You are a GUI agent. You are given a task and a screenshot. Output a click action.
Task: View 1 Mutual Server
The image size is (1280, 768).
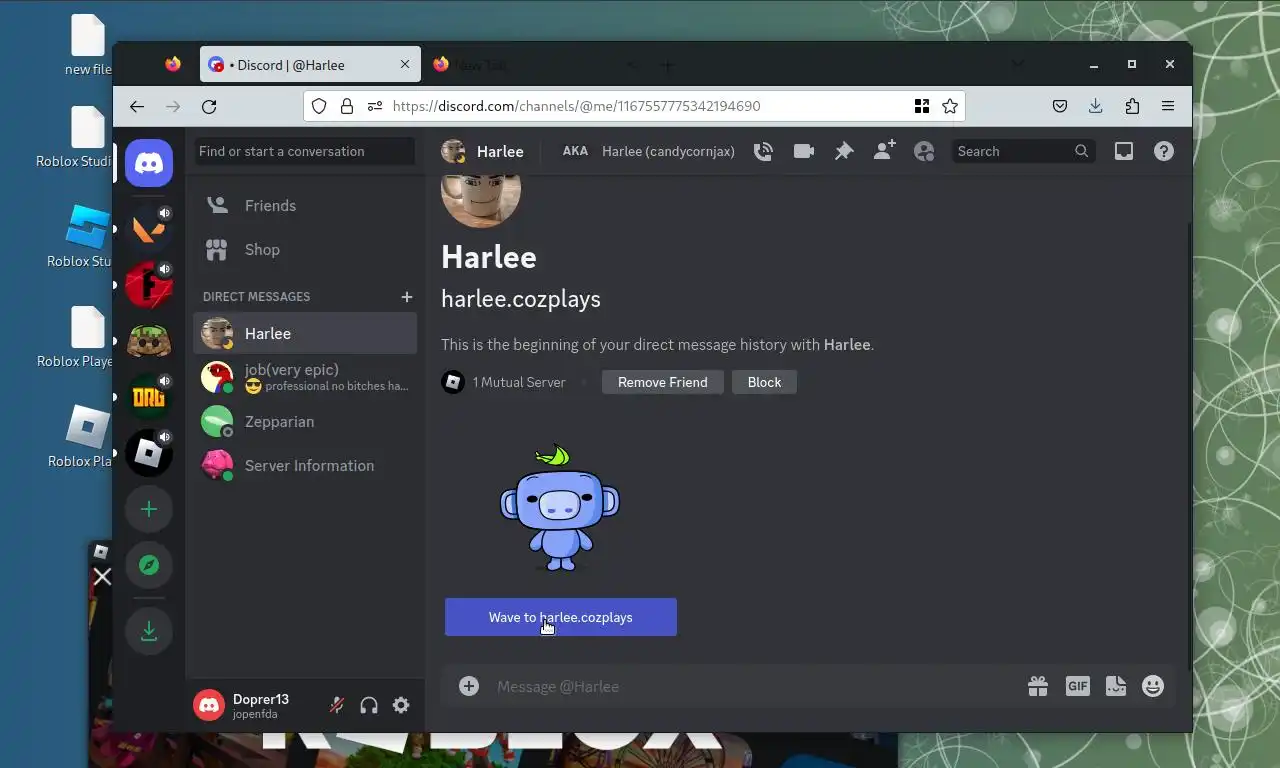coord(504,382)
